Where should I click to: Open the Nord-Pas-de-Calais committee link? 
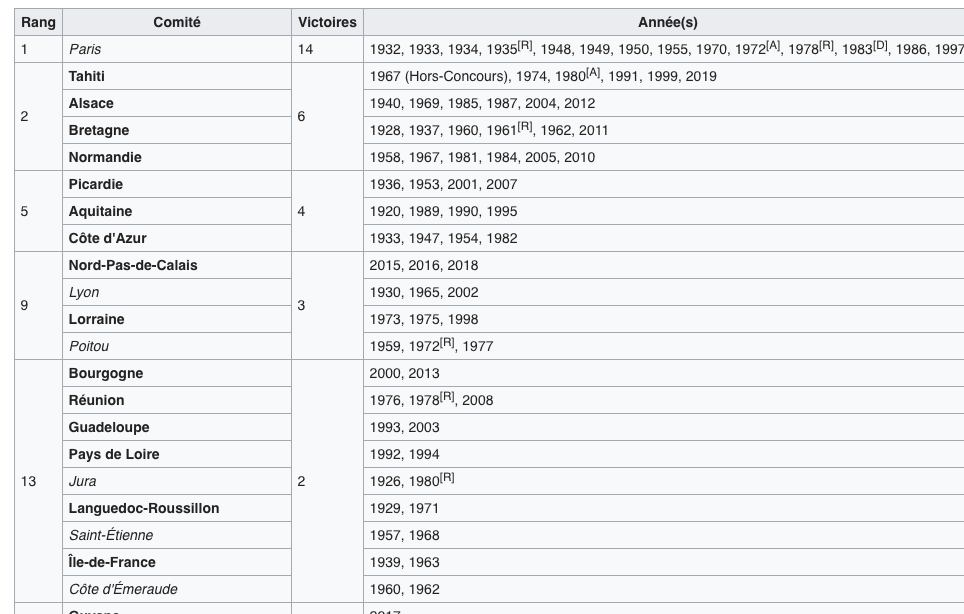coord(133,265)
